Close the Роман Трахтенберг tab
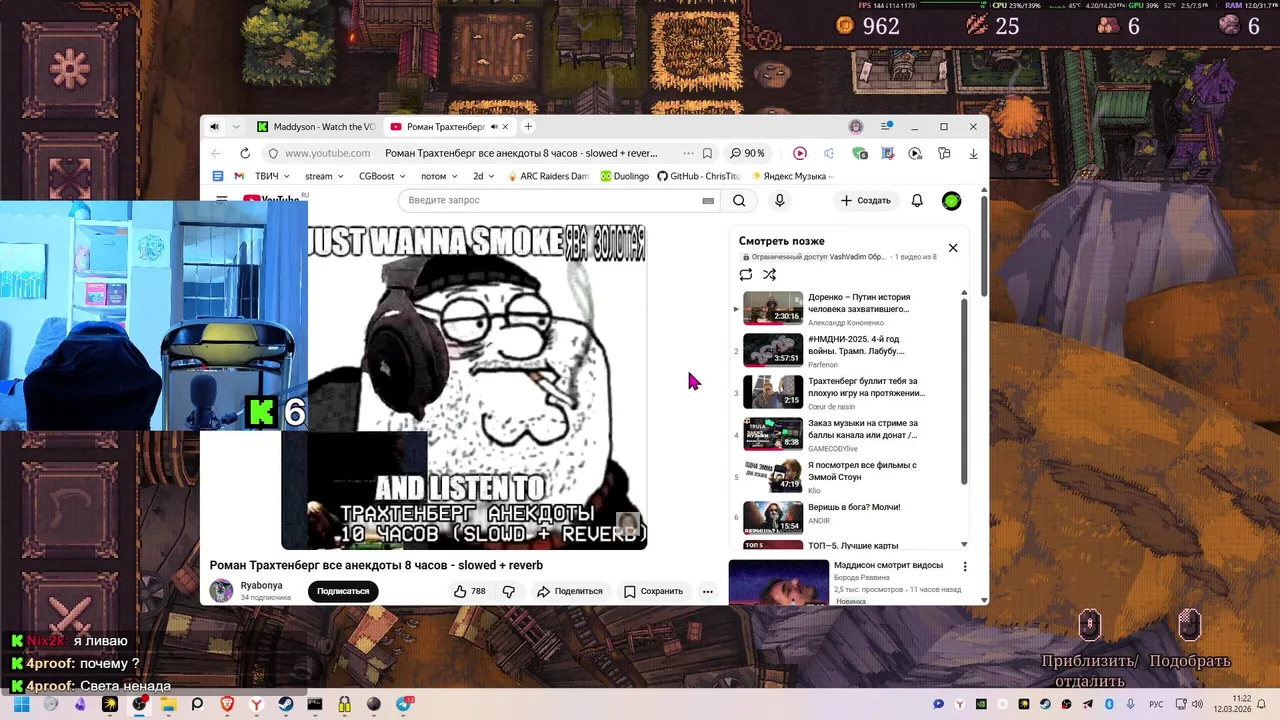Image resolution: width=1280 pixels, height=720 pixels. (x=505, y=127)
